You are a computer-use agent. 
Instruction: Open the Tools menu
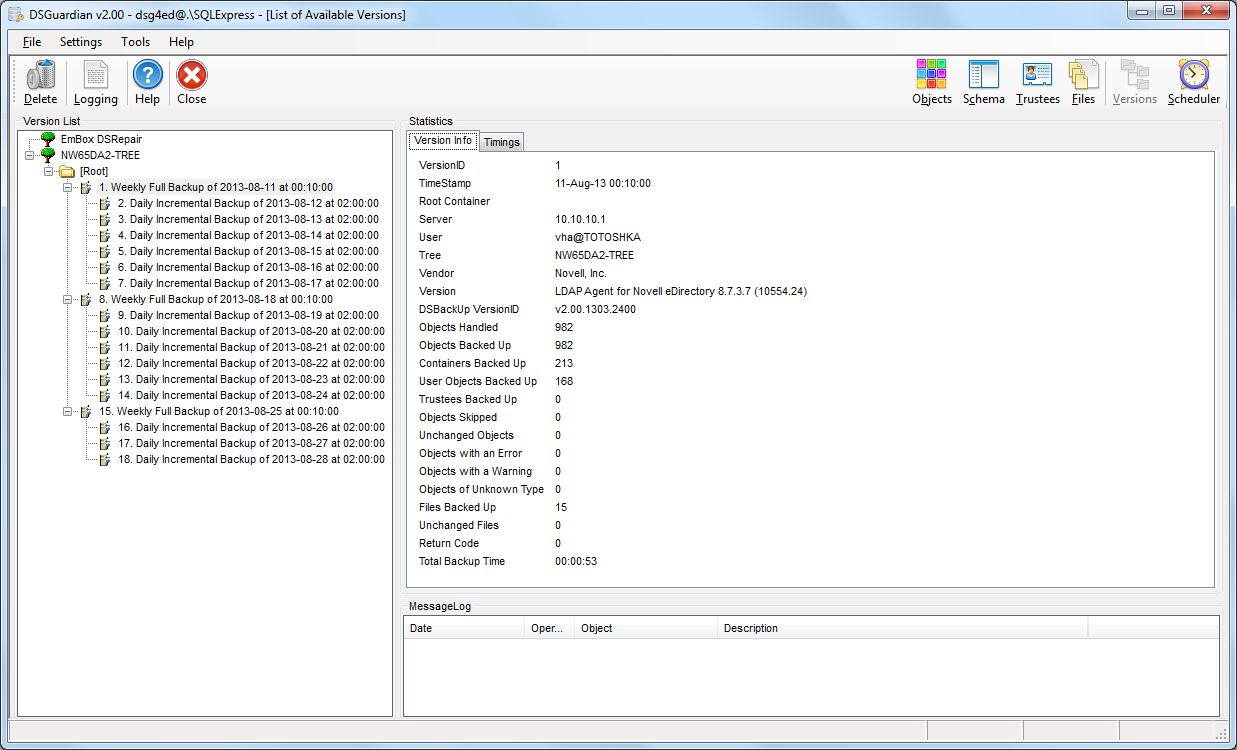136,42
